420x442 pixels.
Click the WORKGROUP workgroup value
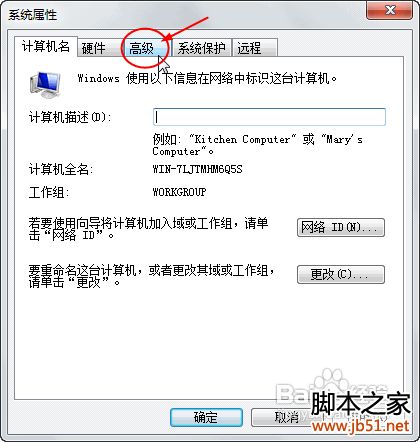click(179, 192)
